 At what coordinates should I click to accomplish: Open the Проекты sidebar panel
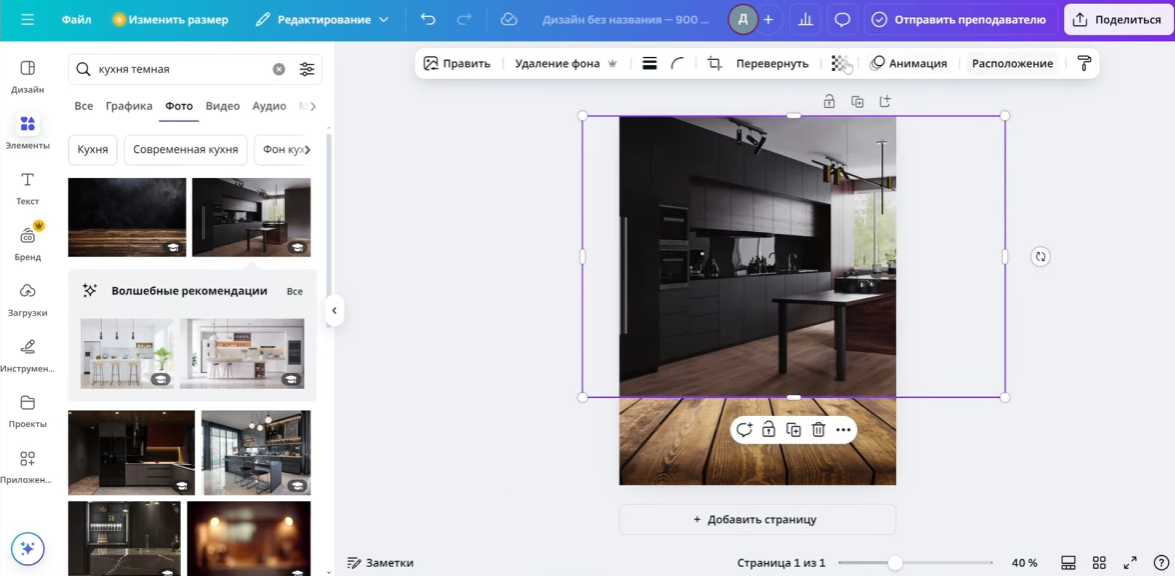(x=28, y=410)
